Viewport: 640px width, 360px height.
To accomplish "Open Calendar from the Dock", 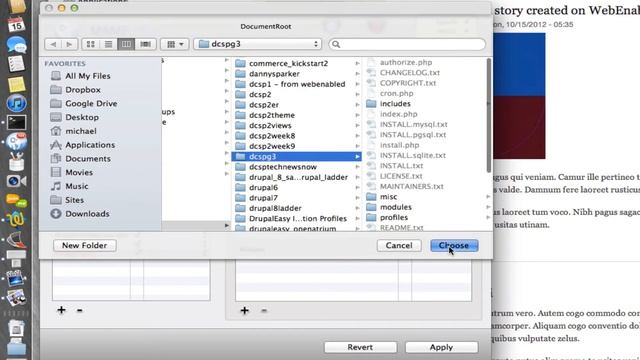I will pyautogui.click(x=16, y=24).
